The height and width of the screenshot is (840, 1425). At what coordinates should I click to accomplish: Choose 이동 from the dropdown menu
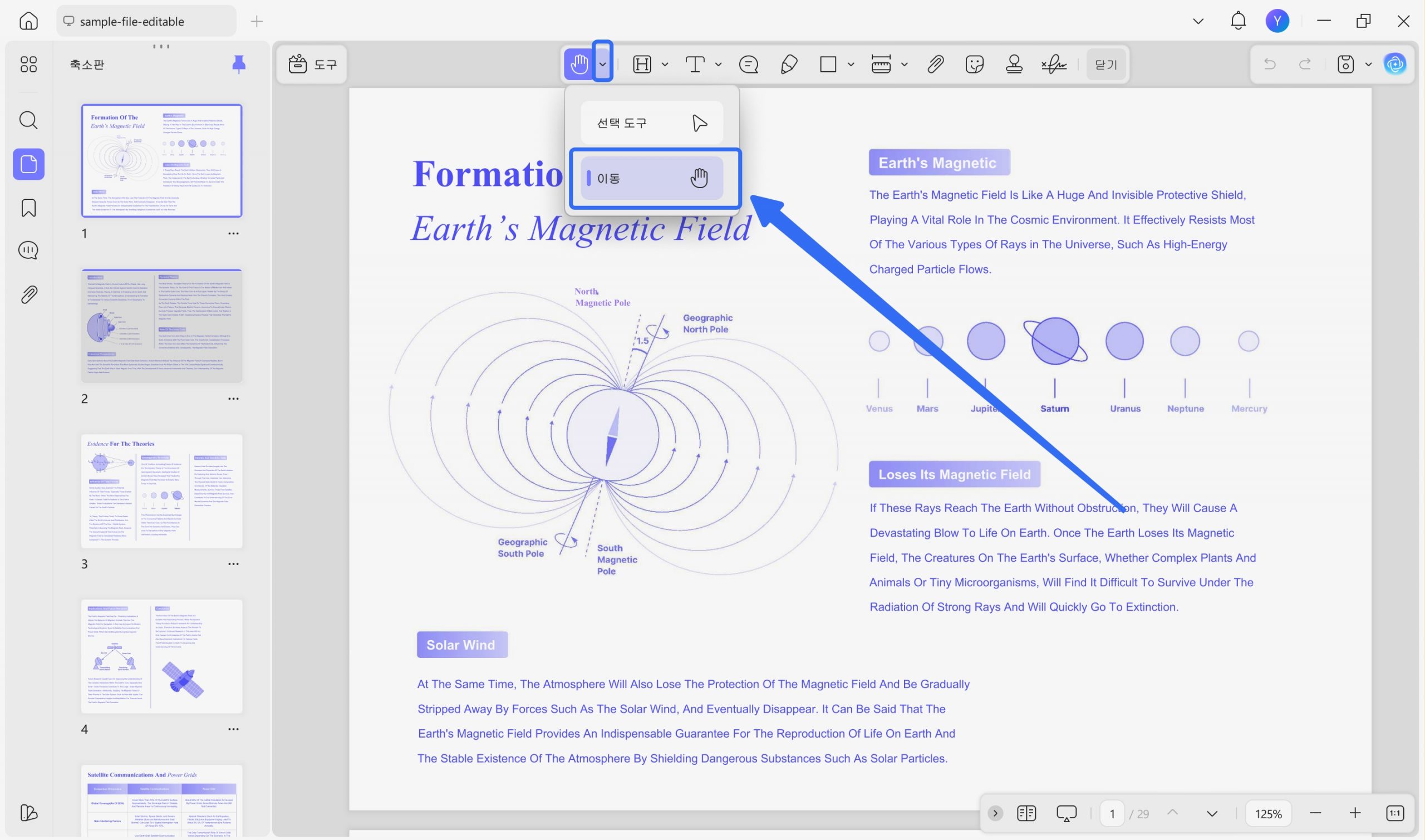(652, 178)
